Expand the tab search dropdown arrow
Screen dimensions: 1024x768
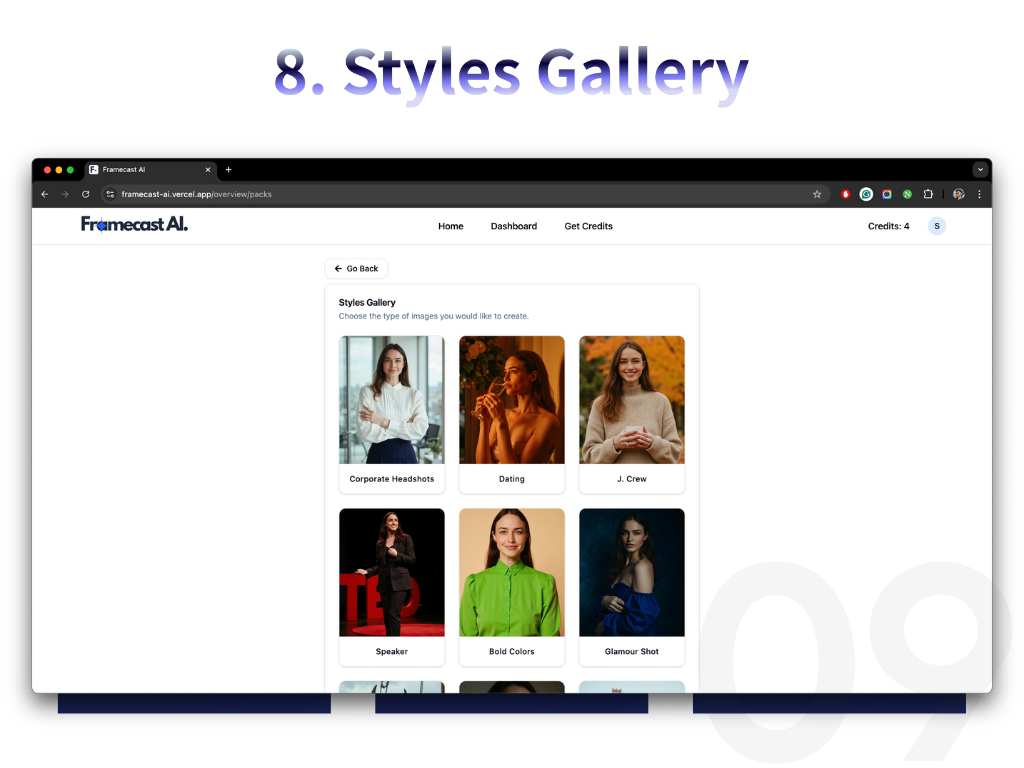point(980,170)
